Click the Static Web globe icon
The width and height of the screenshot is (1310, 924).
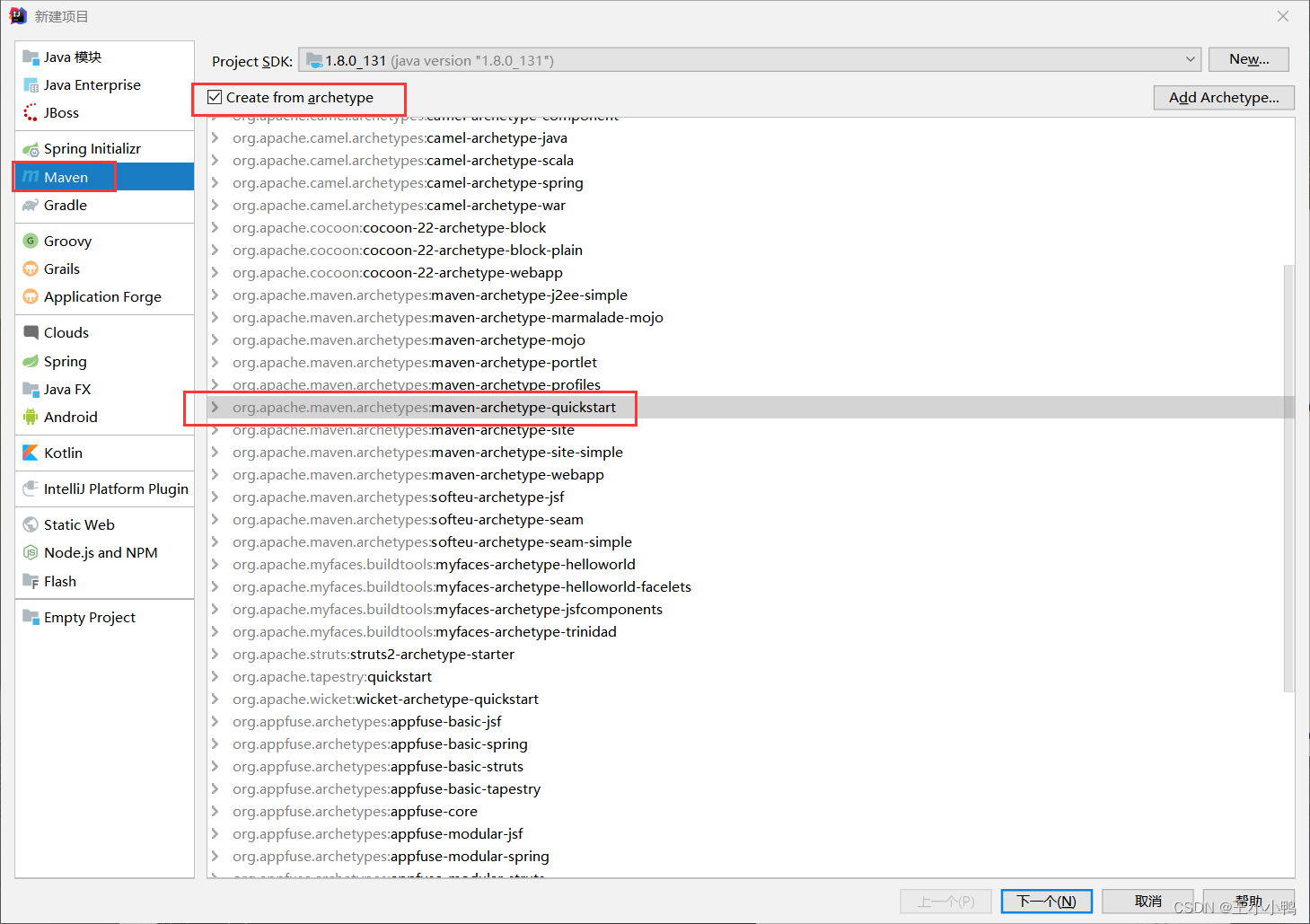pos(31,524)
